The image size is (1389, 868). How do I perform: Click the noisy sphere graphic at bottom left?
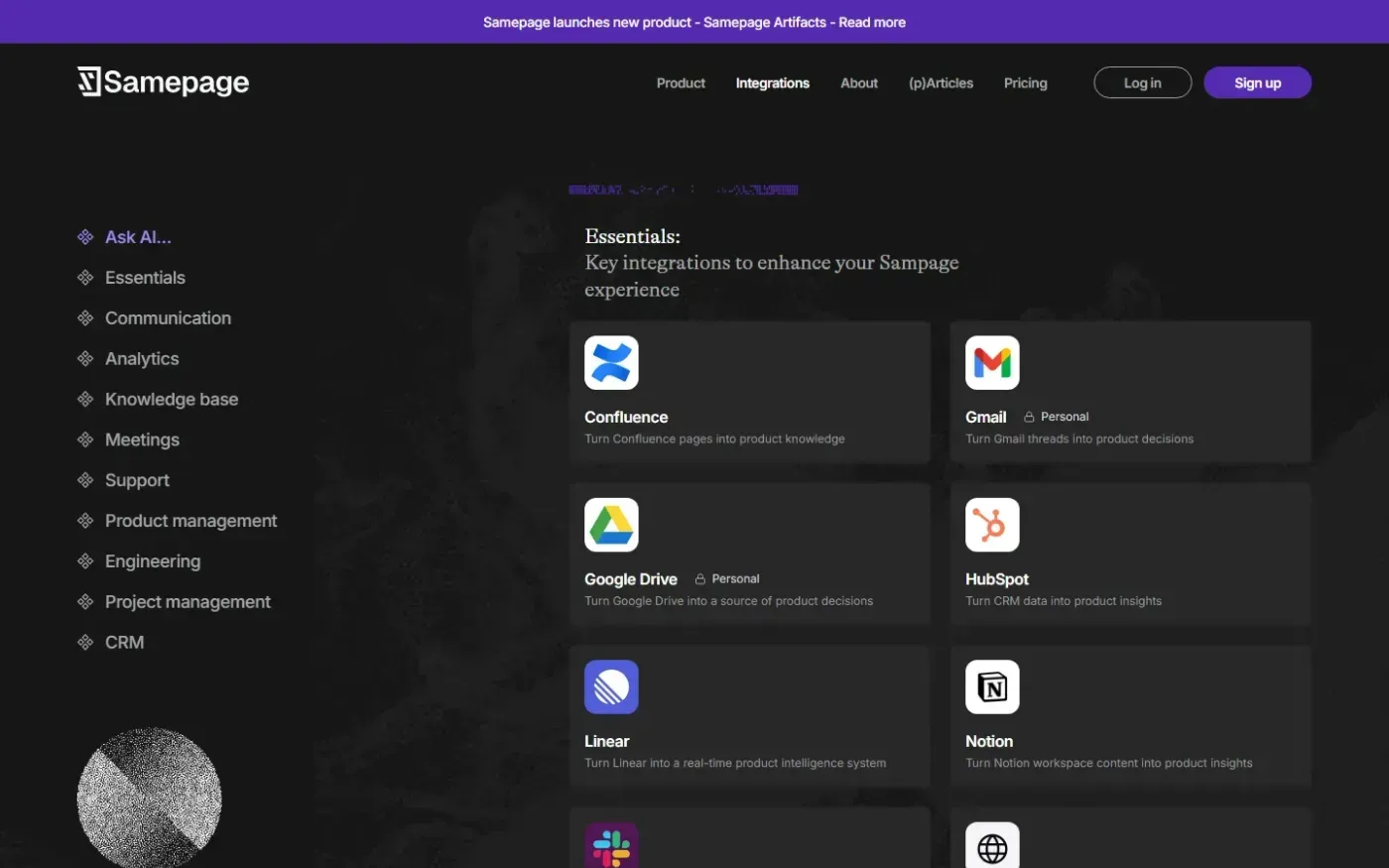(x=149, y=798)
